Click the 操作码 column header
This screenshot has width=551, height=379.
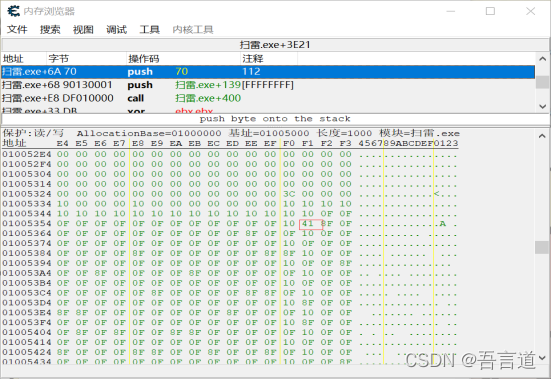[x=183, y=58]
